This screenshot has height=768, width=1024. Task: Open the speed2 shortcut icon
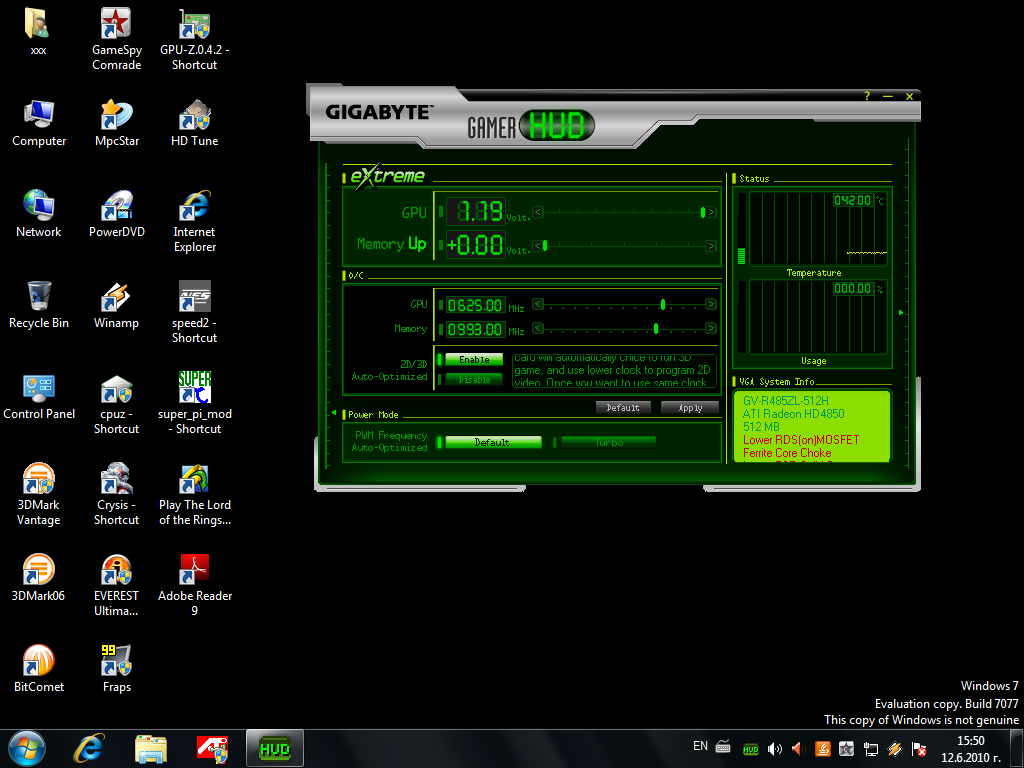tap(195, 312)
